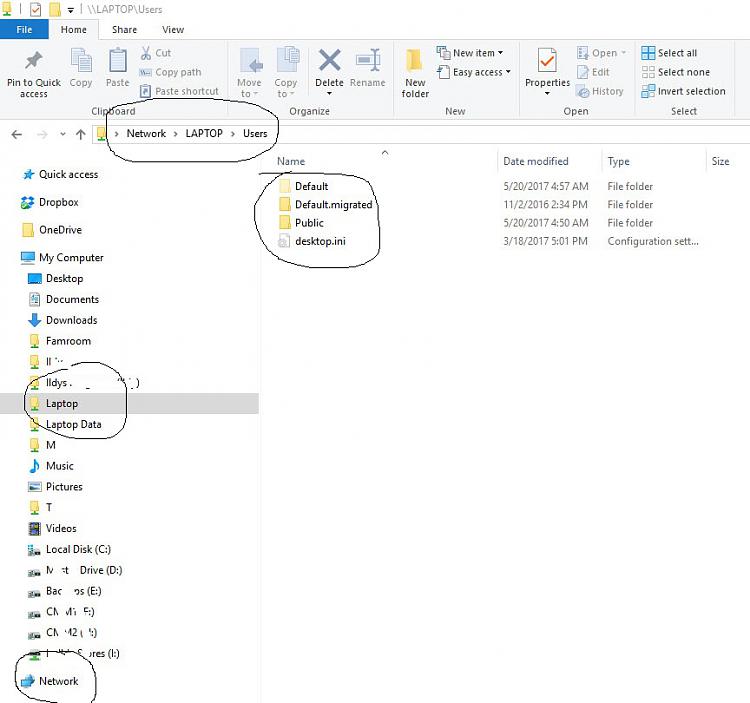The height and width of the screenshot is (703, 750).
Task: Click the Copy ribbon icon
Action: click(81, 61)
